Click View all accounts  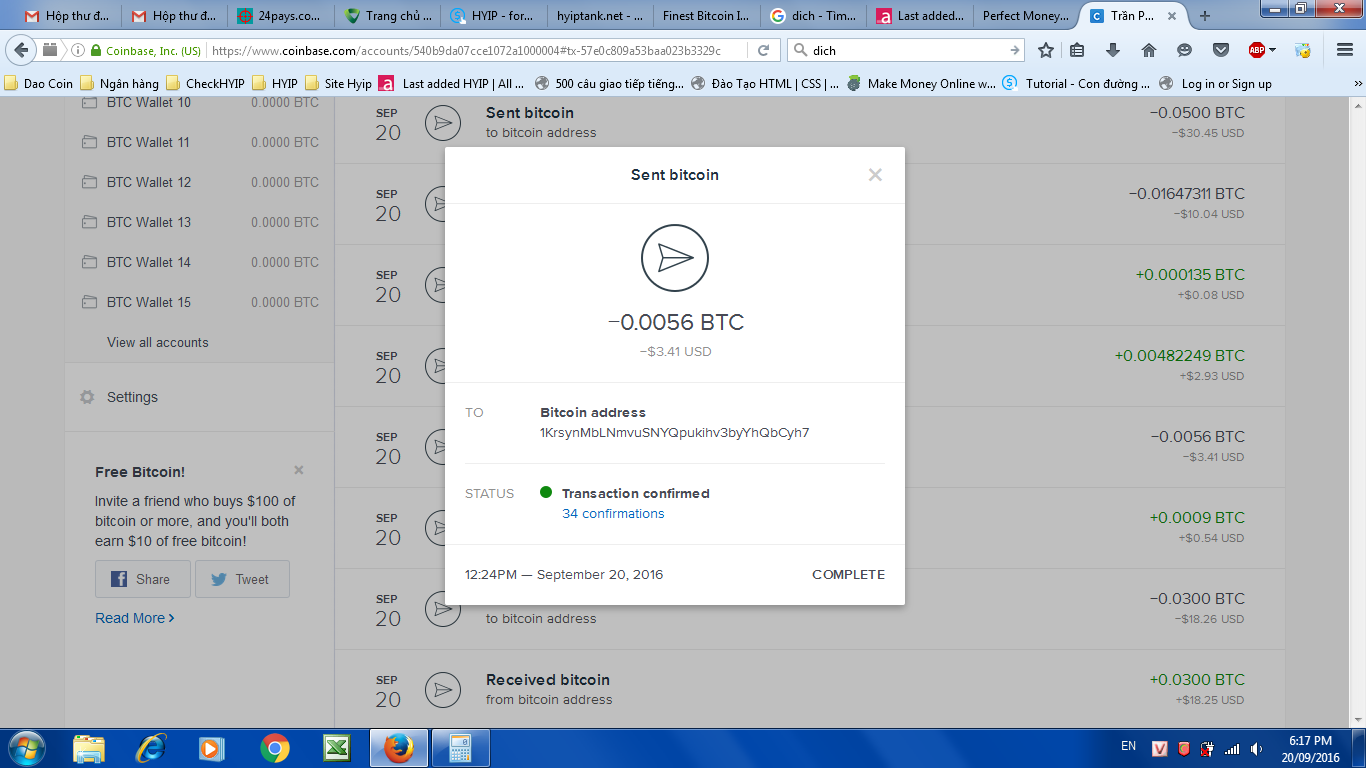pyautogui.click(x=158, y=342)
